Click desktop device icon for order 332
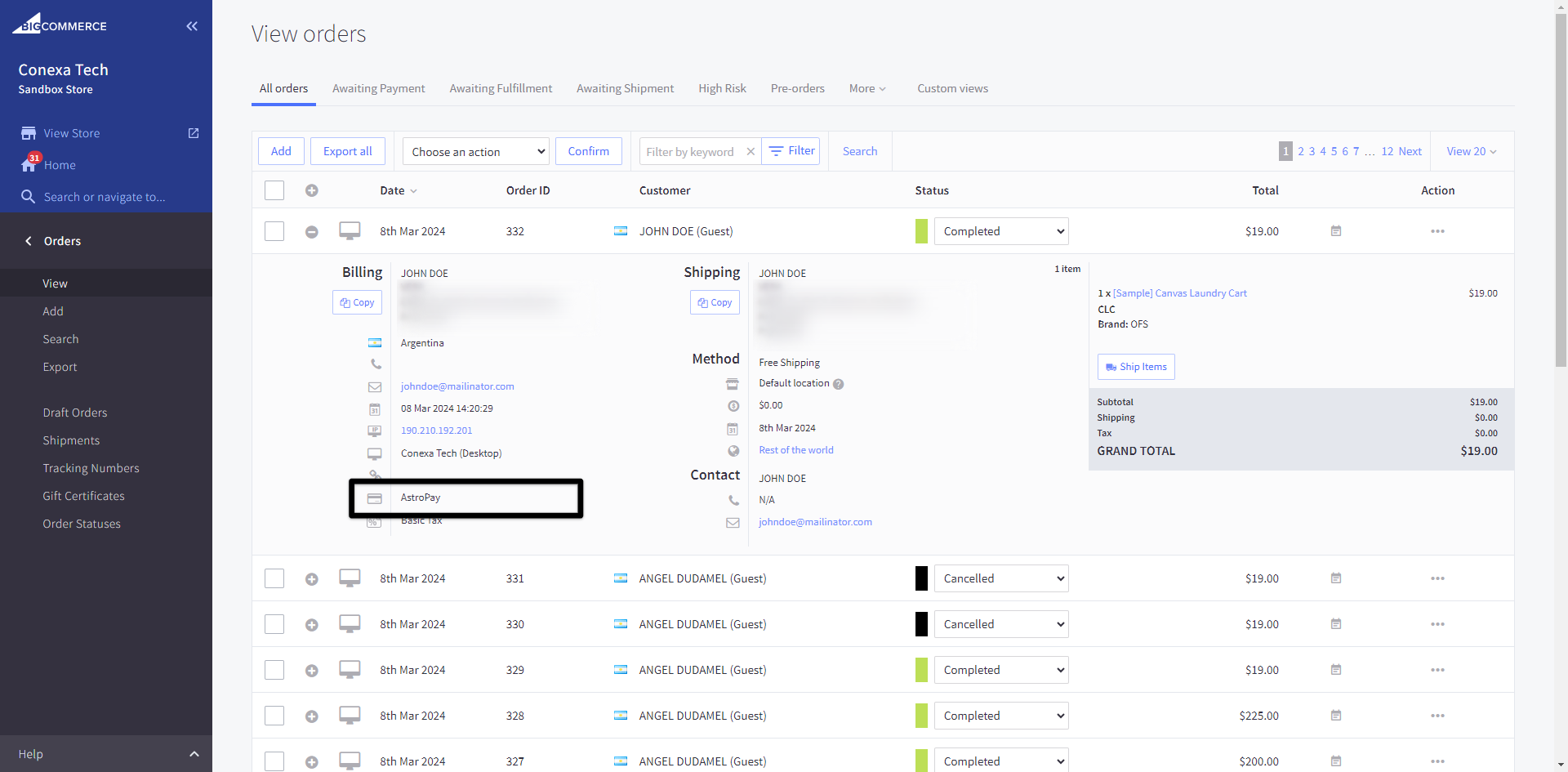The width and height of the screenshot is (1568, 772). point(350,231)
